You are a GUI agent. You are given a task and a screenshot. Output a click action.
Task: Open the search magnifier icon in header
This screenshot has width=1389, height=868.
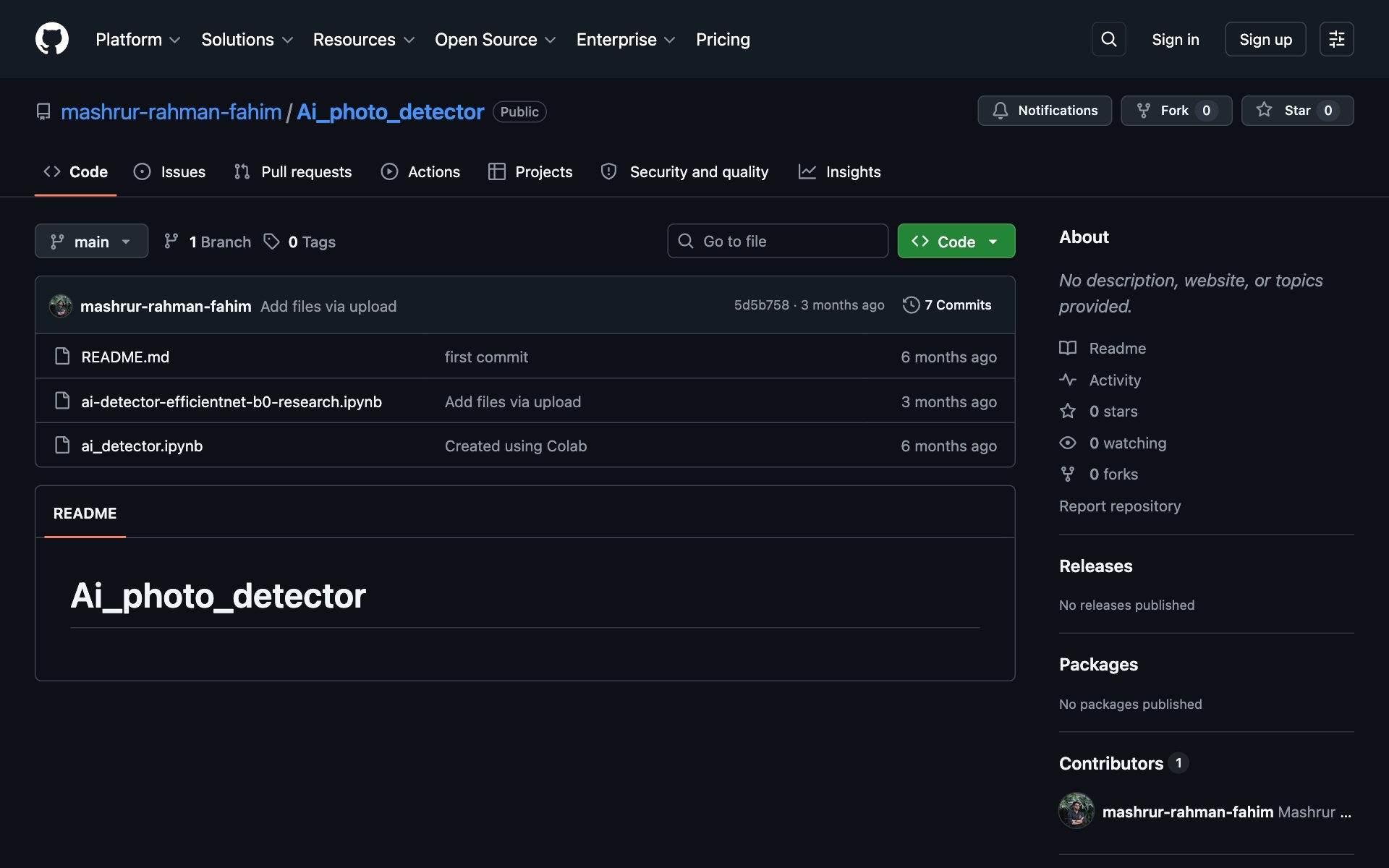click(1108, 39)
